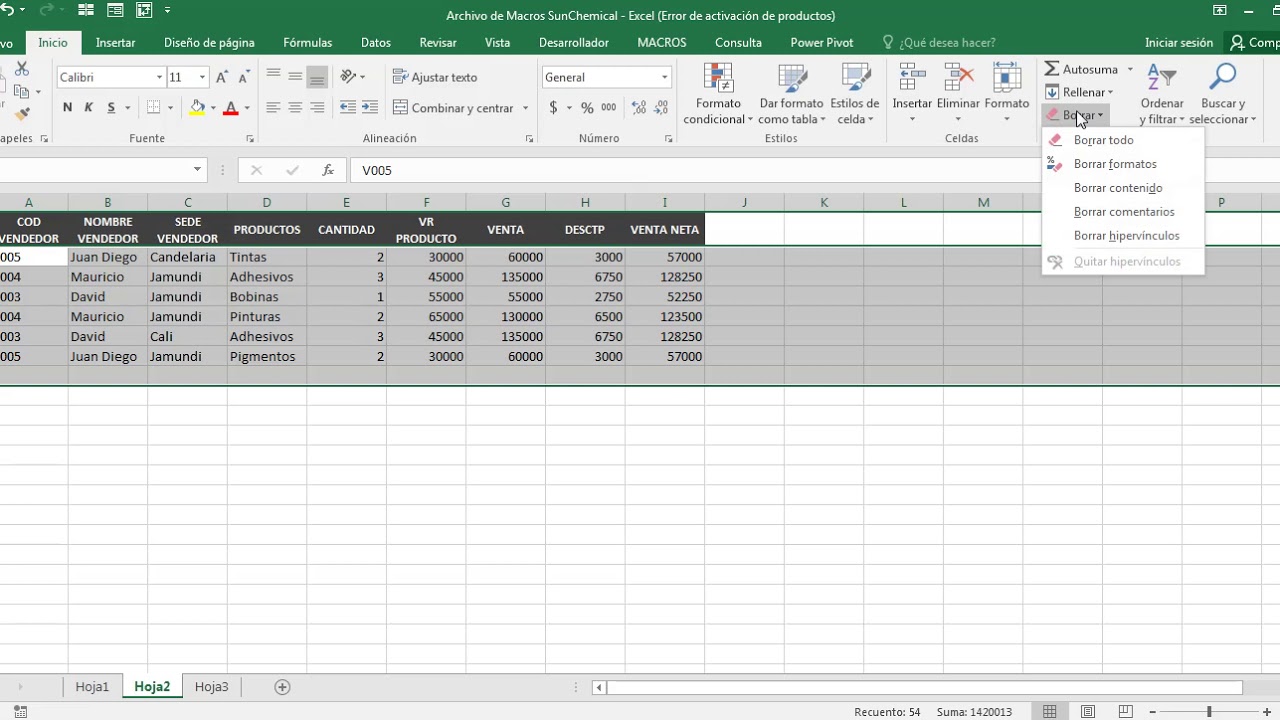Add a new sheet with plus icon

point(282,687)
